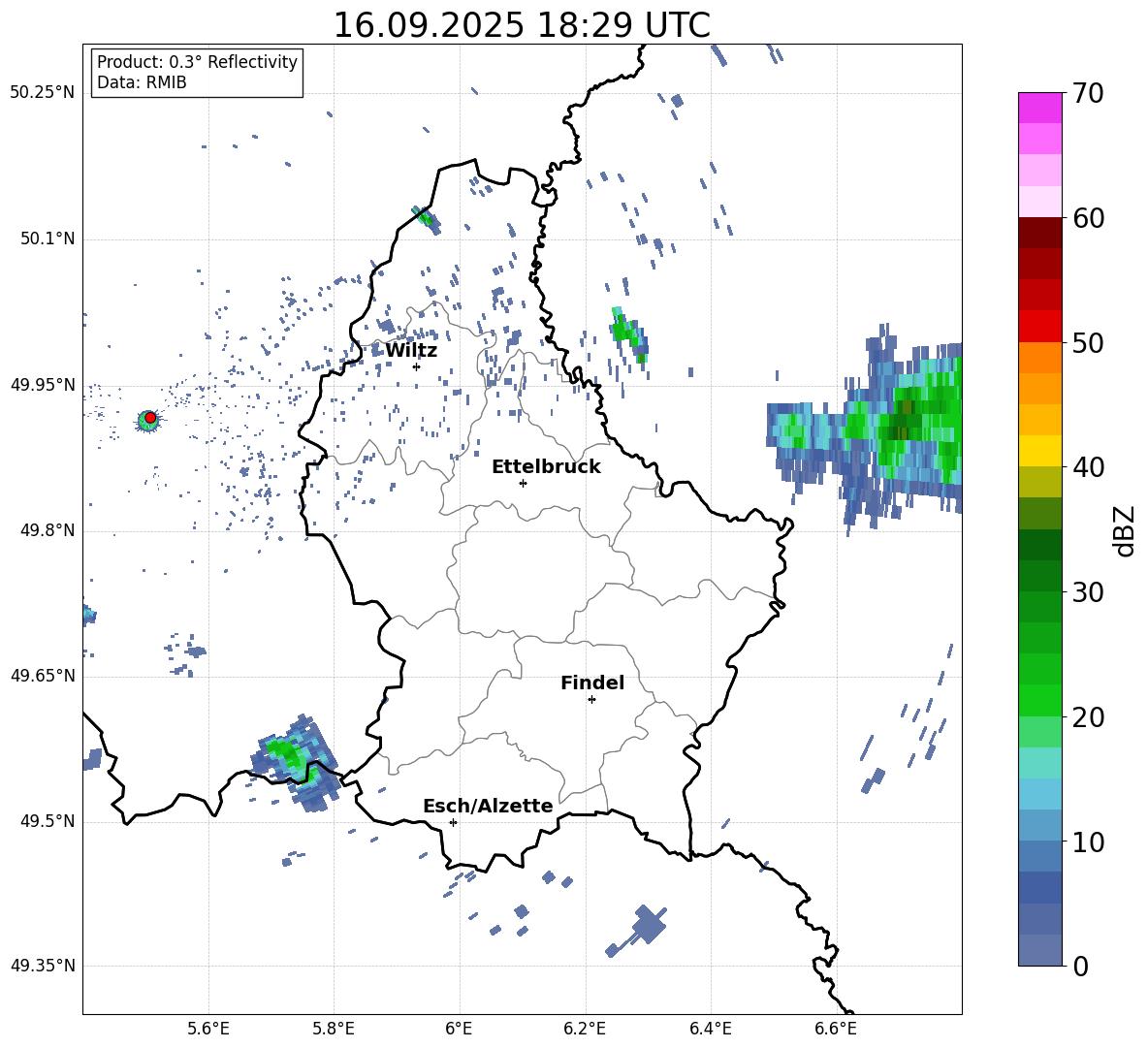Click the Data: RMIB text
Viewport: 1148px width, 1048px height.
142,82
